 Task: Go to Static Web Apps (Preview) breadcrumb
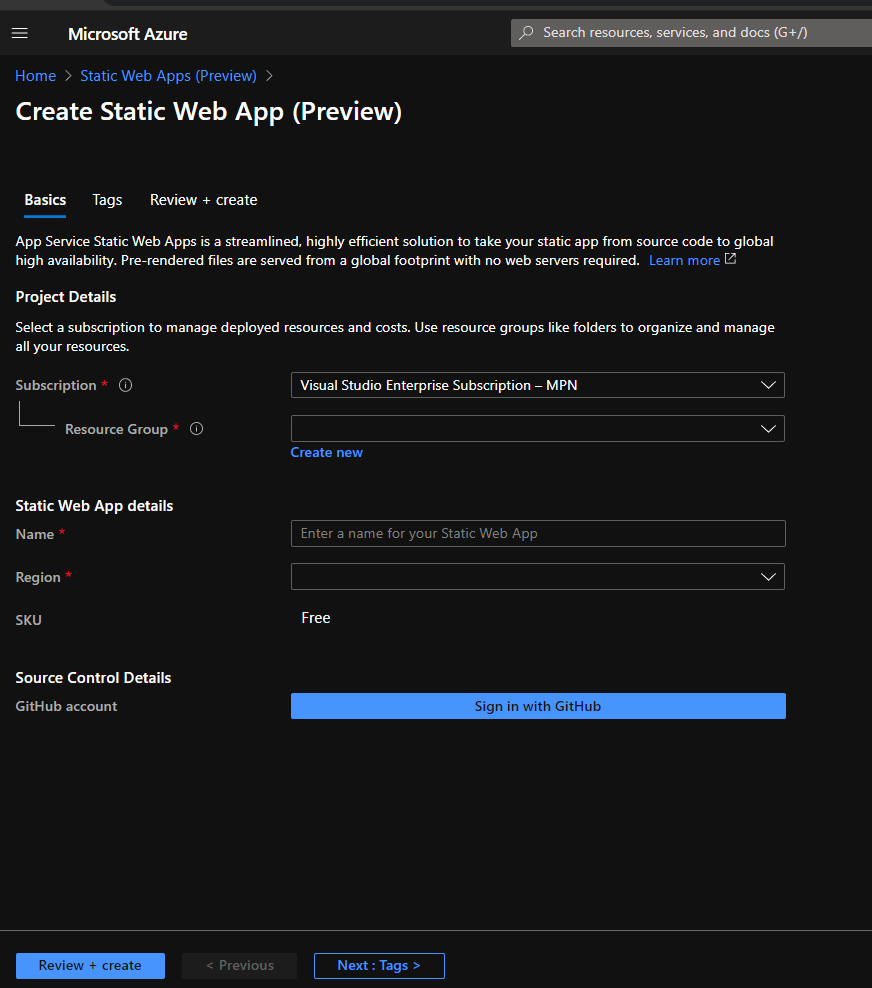point(168,76)
